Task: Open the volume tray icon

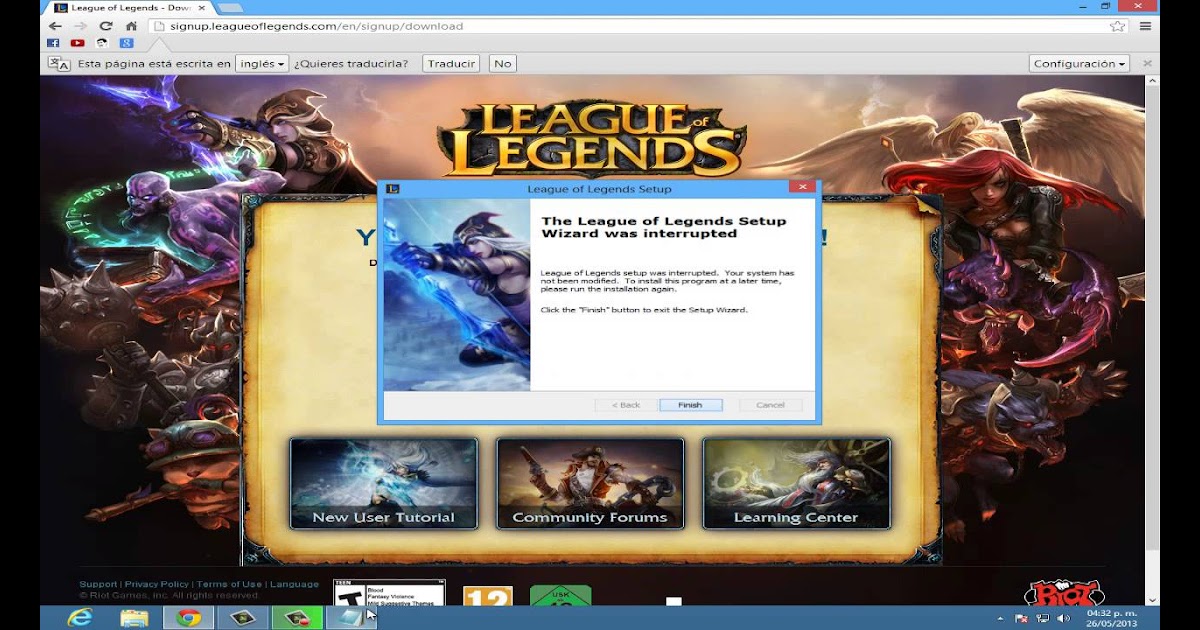Action: click(1062, 618)
